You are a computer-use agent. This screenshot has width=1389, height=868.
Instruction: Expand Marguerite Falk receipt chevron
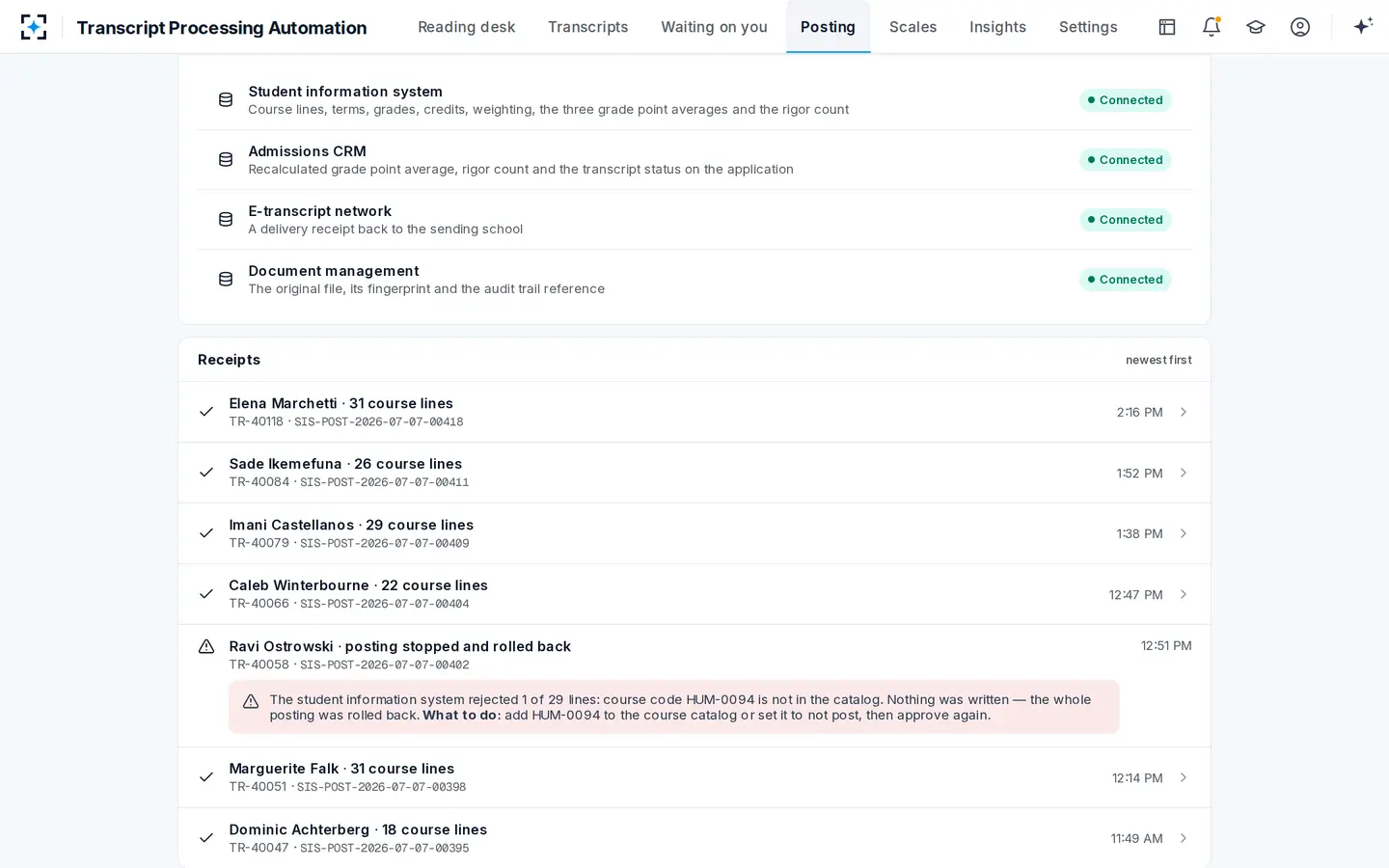[x=1184, y=777]
